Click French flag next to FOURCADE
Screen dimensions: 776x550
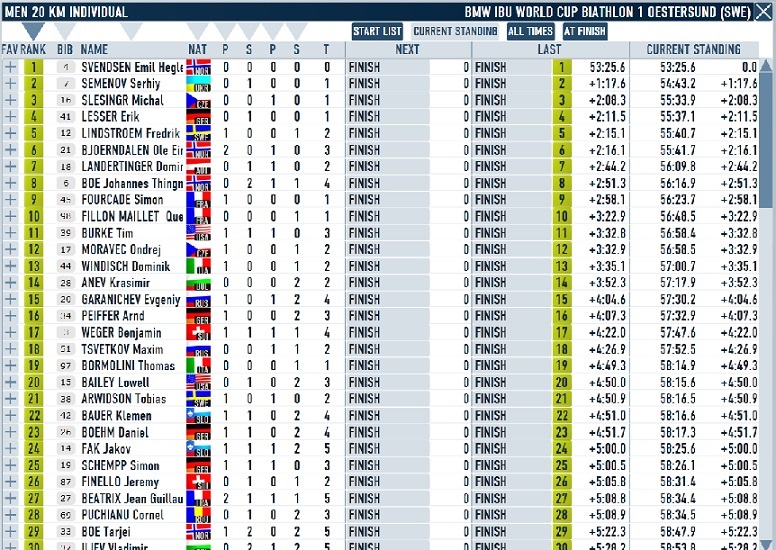pos(198,200)
